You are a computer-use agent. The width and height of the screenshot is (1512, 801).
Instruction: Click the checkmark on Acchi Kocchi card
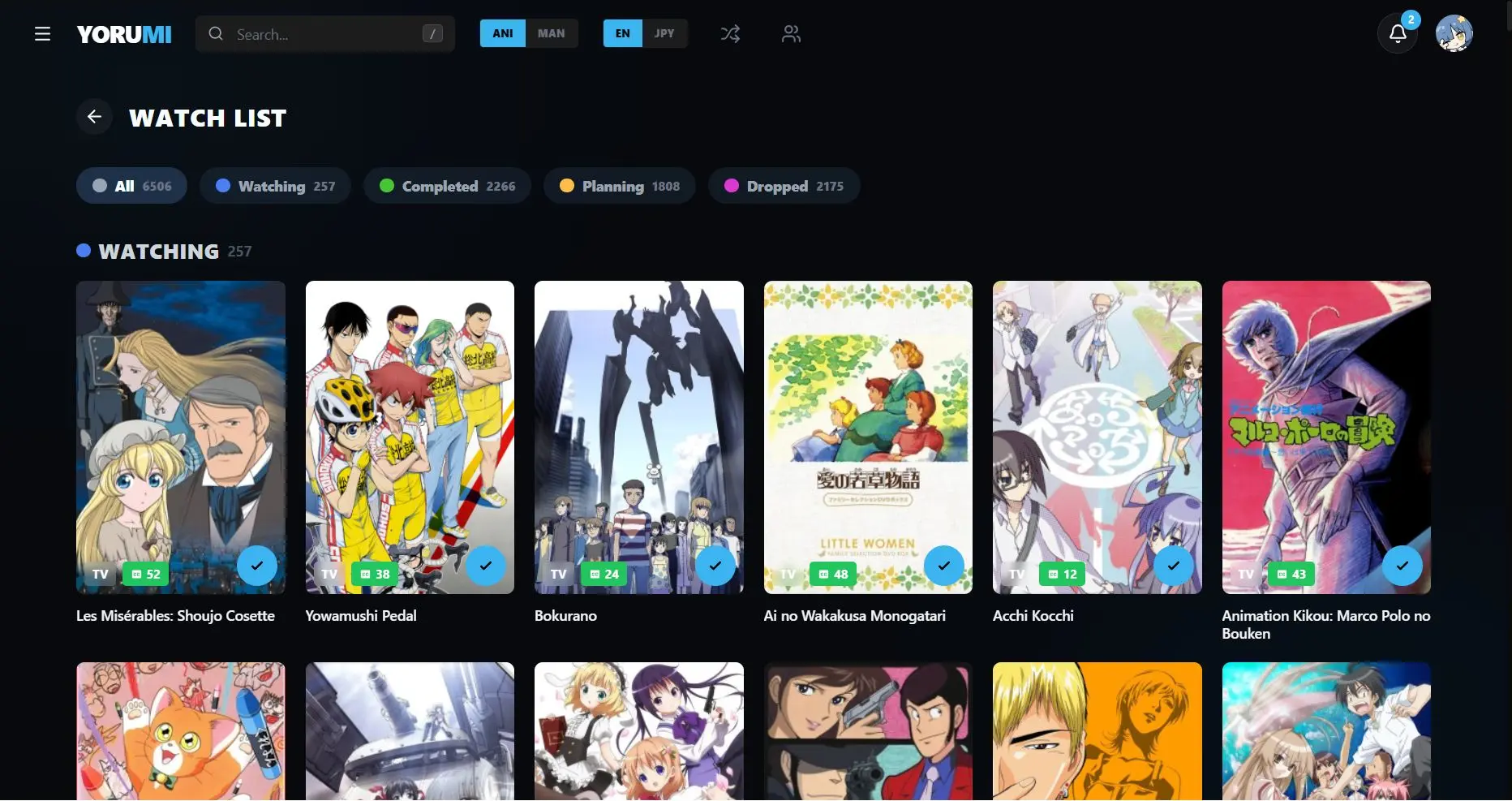click(1174, 566)
